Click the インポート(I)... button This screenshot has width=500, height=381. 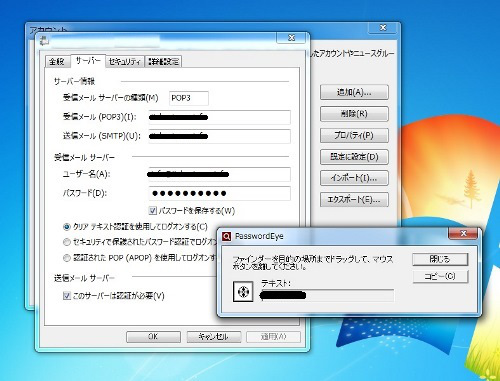pyautogui.click(x=354, y=178)
